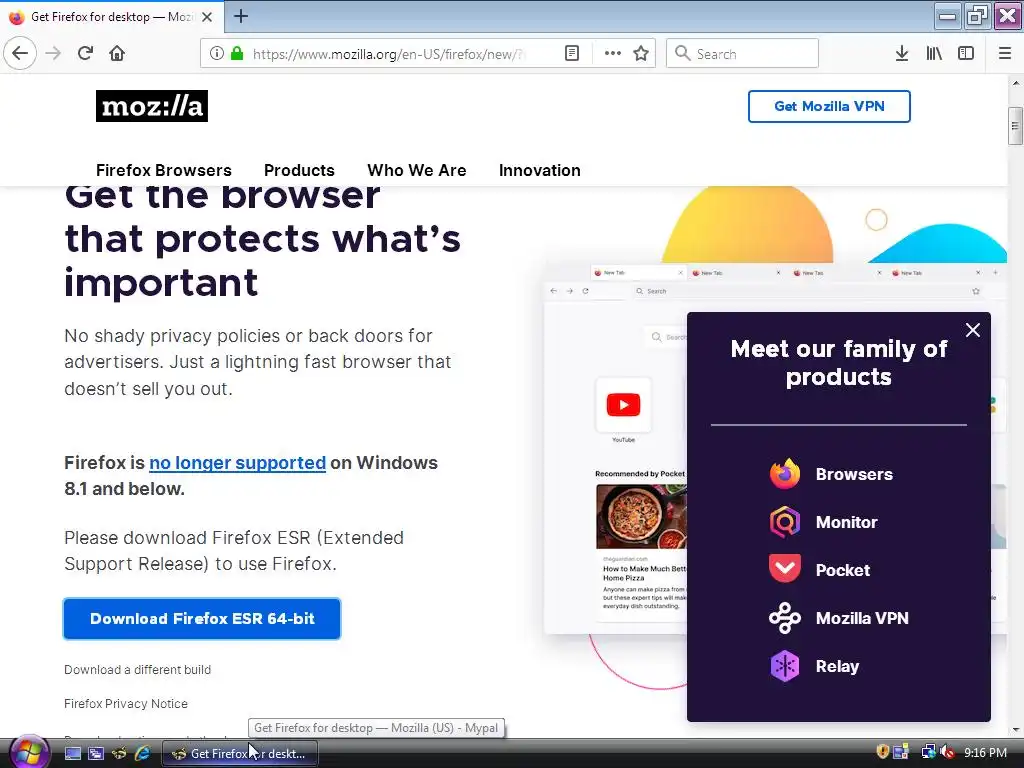The image size is (1024, 768).
Task: Click in the URL address field
Action: 388,54
